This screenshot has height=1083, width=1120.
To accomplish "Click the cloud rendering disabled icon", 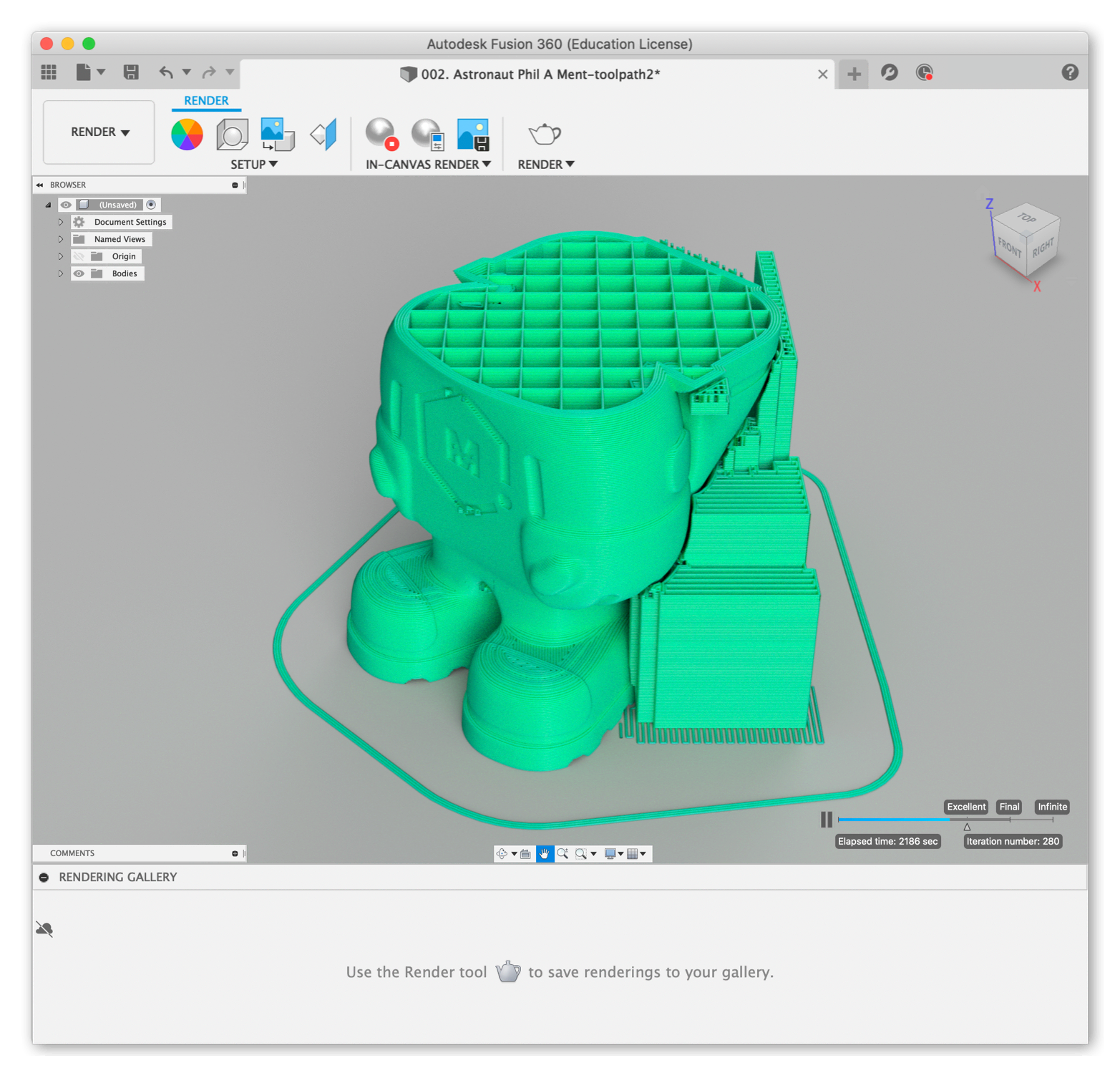I will [44, 929].
